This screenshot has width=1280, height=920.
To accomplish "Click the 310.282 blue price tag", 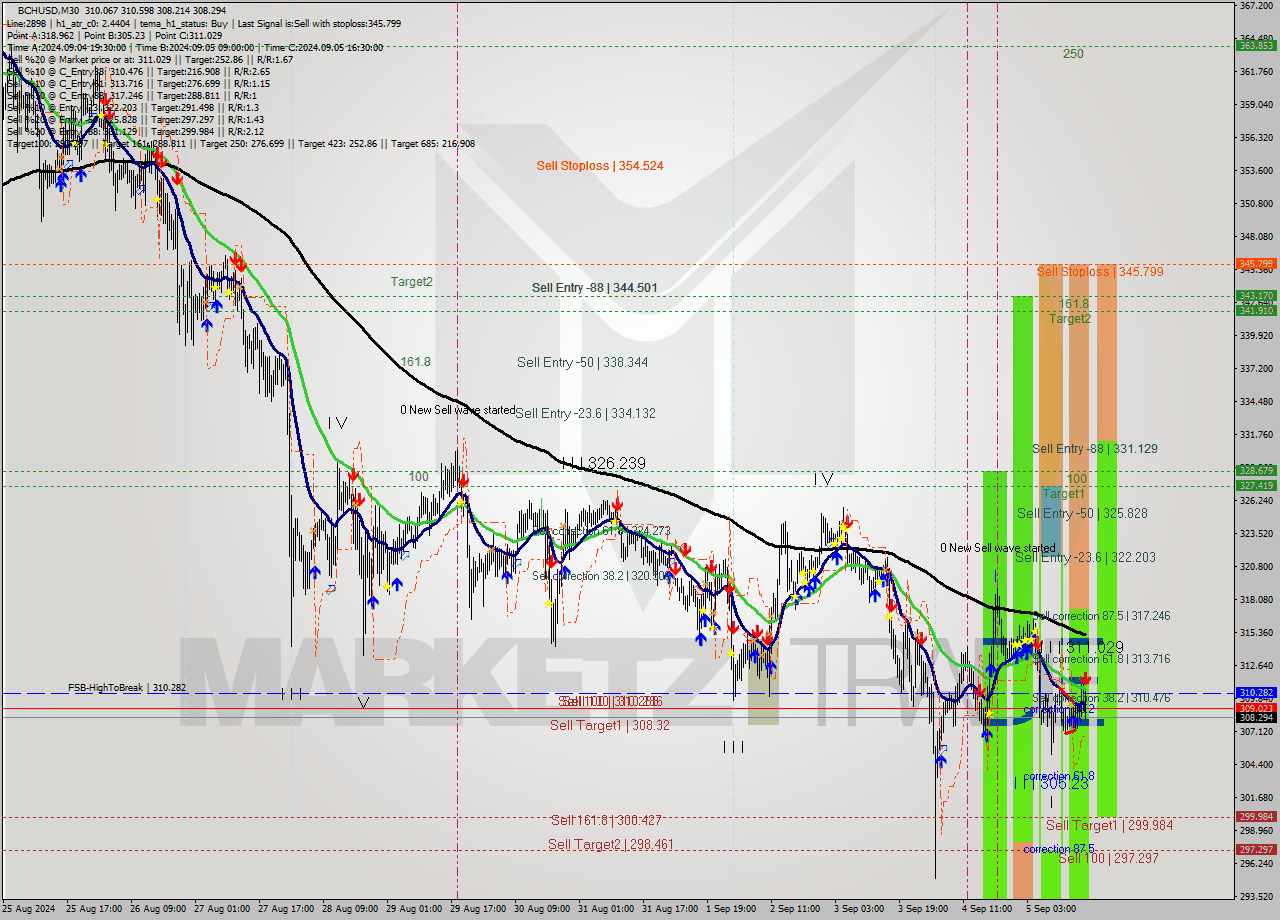I will [1256, 692].
